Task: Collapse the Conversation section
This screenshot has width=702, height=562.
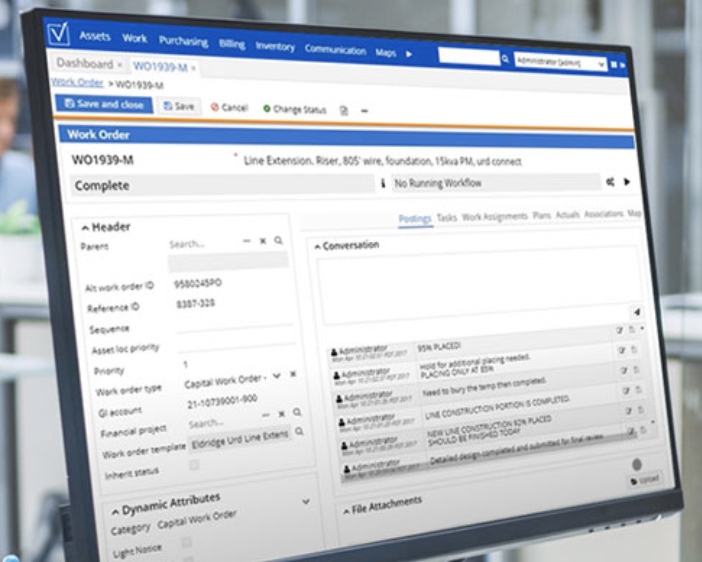Action: (x=317, y=246)
